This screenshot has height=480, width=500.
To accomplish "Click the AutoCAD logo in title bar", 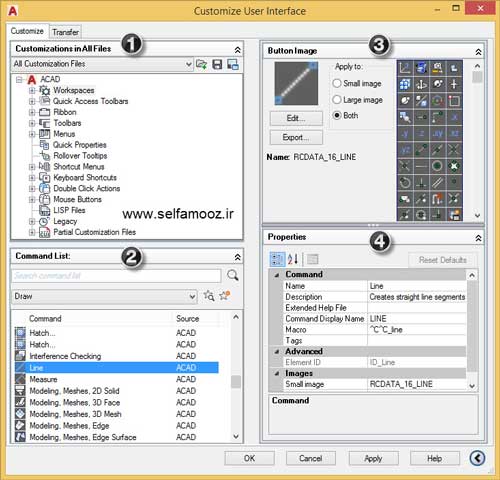I will [x=13, y=11].
